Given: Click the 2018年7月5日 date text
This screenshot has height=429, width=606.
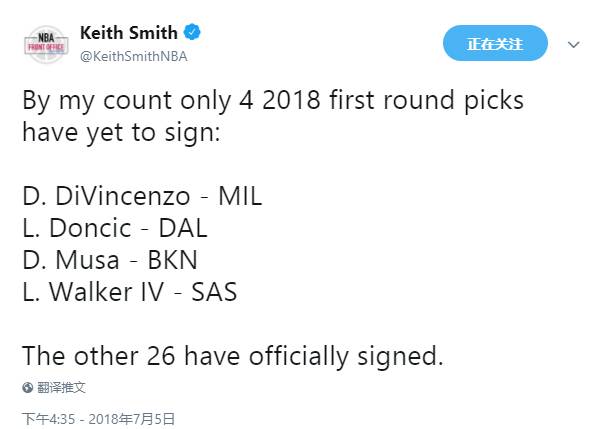Looking at the screenshot, I should pos(131,419).
